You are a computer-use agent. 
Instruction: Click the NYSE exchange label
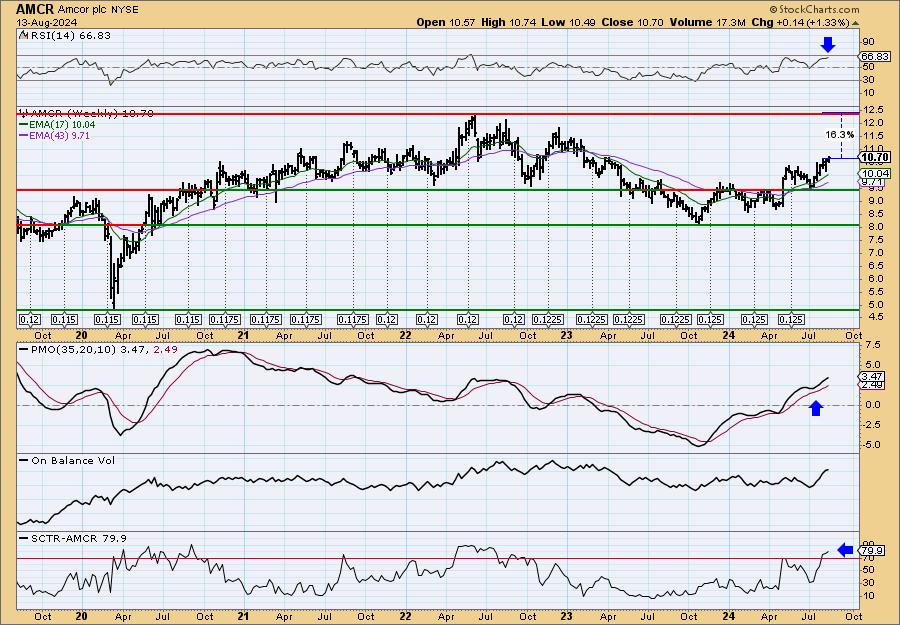pos(127,10)
